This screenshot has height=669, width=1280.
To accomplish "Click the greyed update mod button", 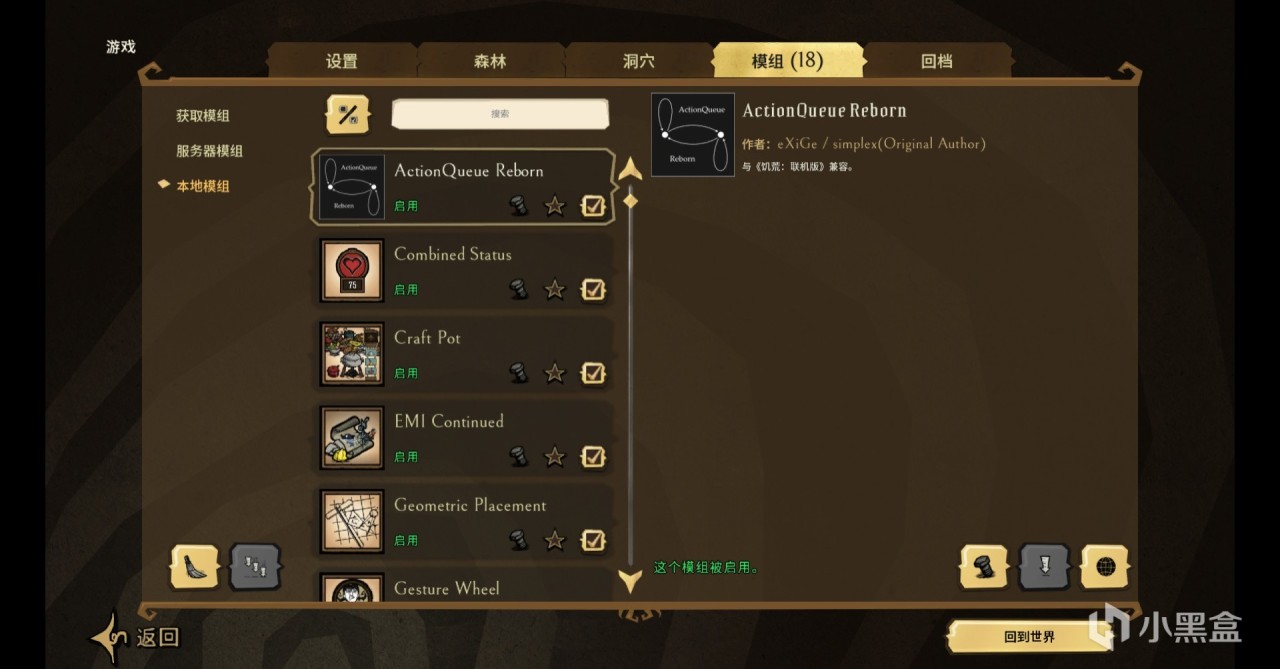I will coord(1044,567).
